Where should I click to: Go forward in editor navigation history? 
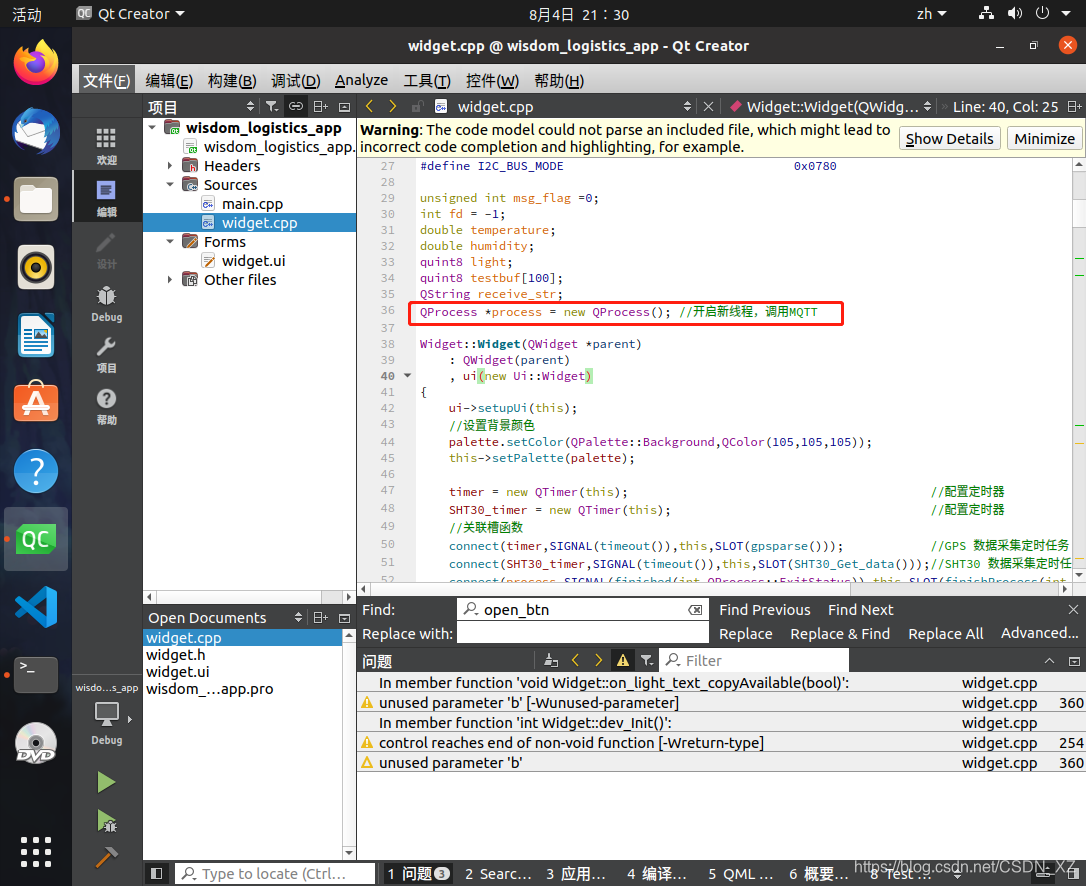coord(392,106)
